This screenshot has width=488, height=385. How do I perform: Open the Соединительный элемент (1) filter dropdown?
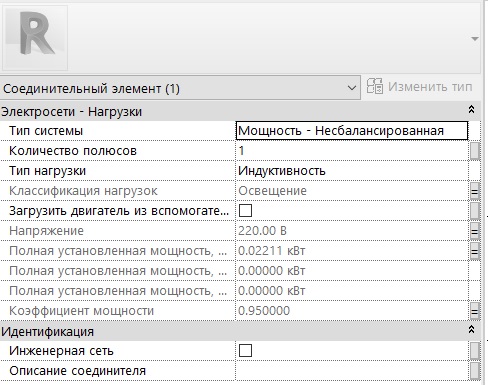(180, 88)
